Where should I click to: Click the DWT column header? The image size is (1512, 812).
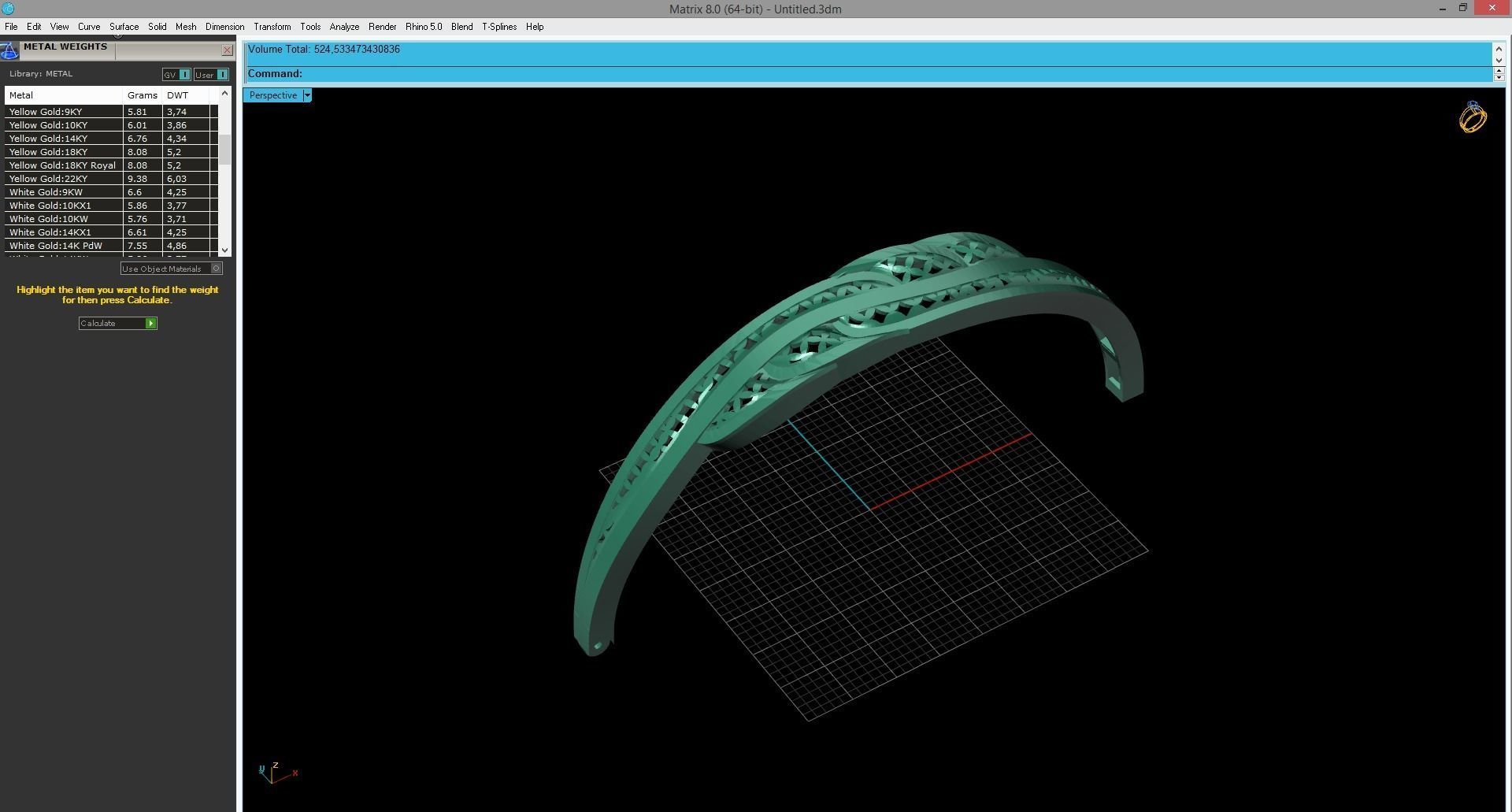(x=186, y=95)
